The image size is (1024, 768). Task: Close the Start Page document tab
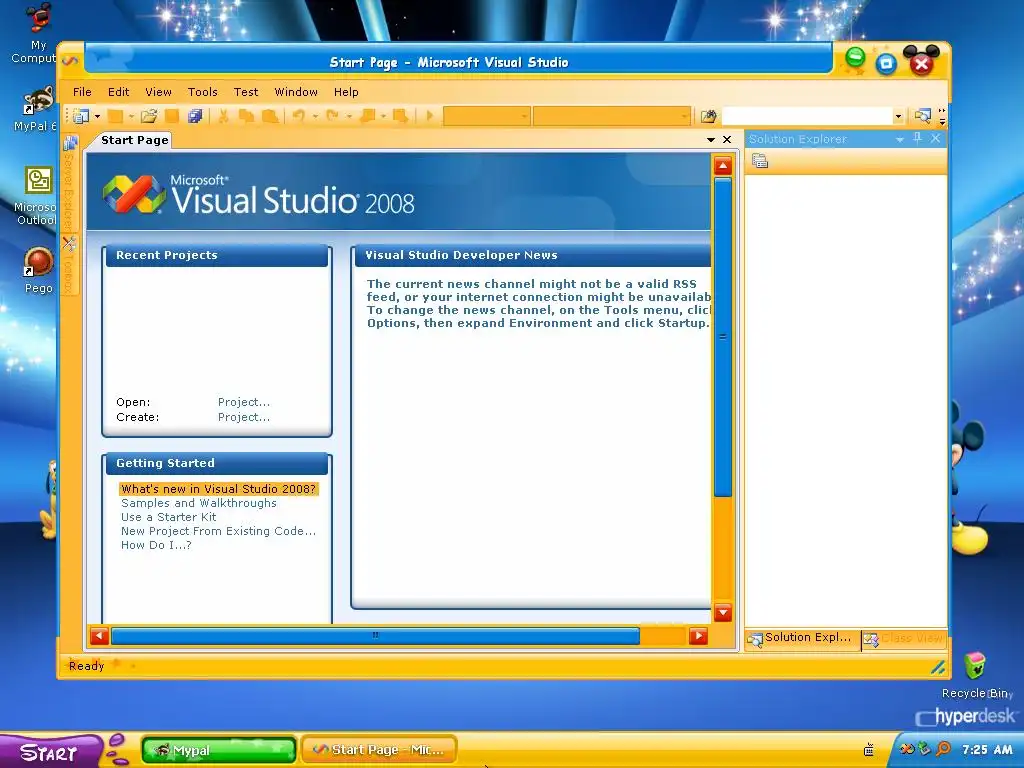[727, 140]
